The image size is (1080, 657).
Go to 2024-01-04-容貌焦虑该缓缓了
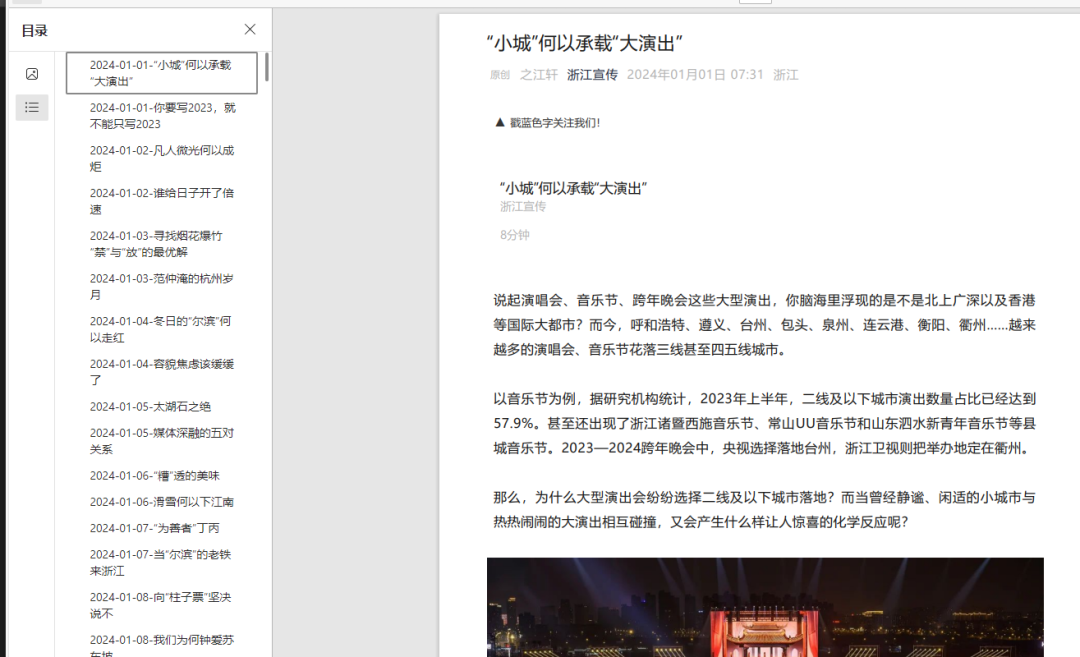[162, 372]
